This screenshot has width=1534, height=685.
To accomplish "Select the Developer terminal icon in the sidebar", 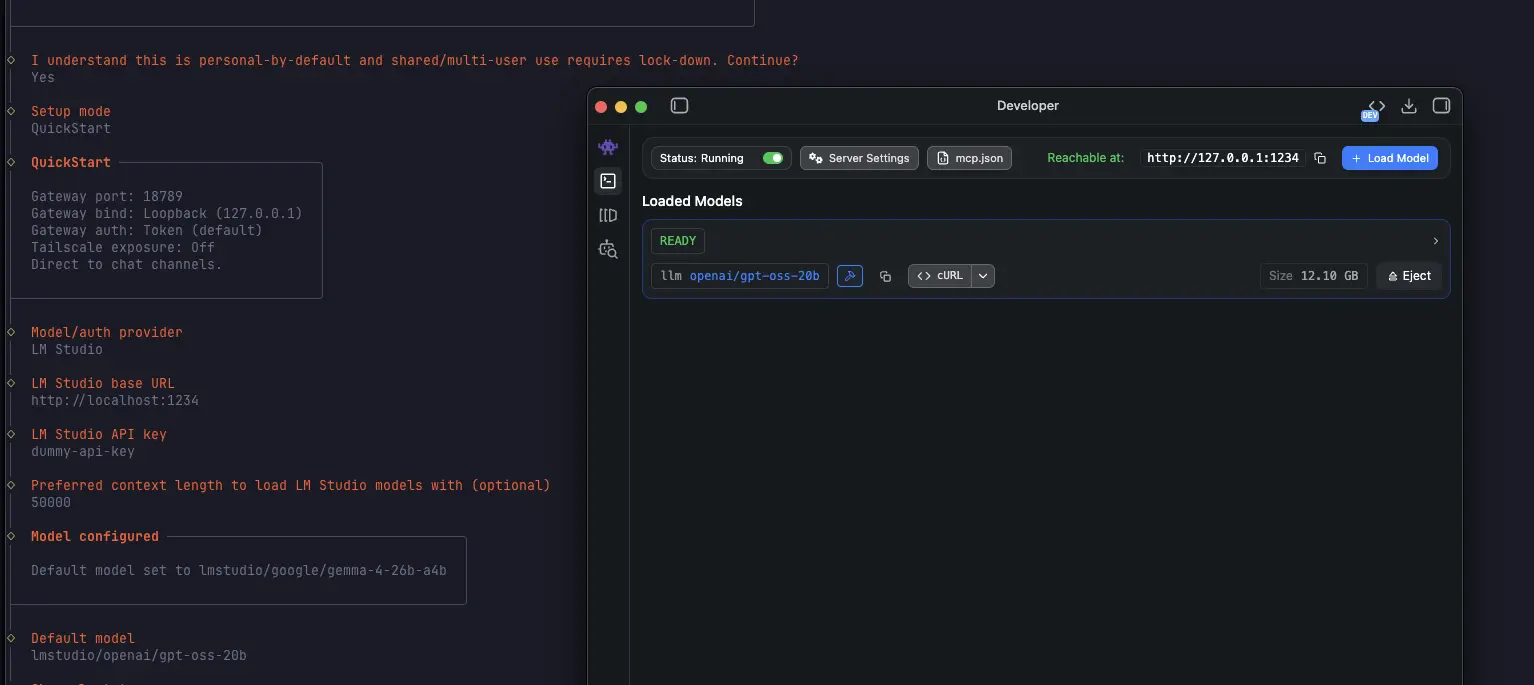I will coord(608,181).
